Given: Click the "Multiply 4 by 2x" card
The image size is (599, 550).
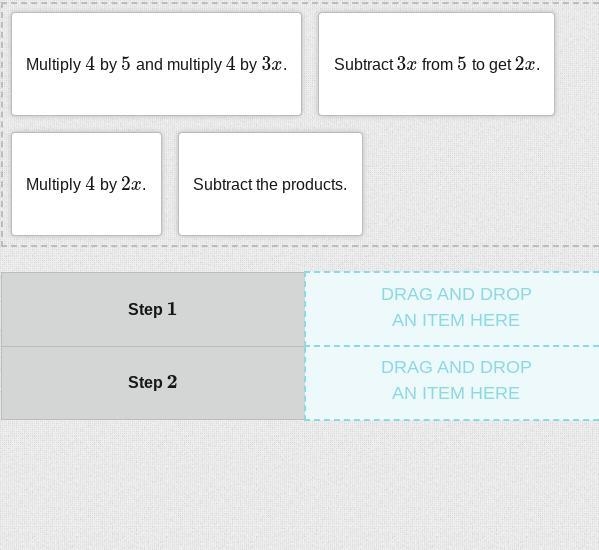Looking at the screenshot, I should 86,184.
